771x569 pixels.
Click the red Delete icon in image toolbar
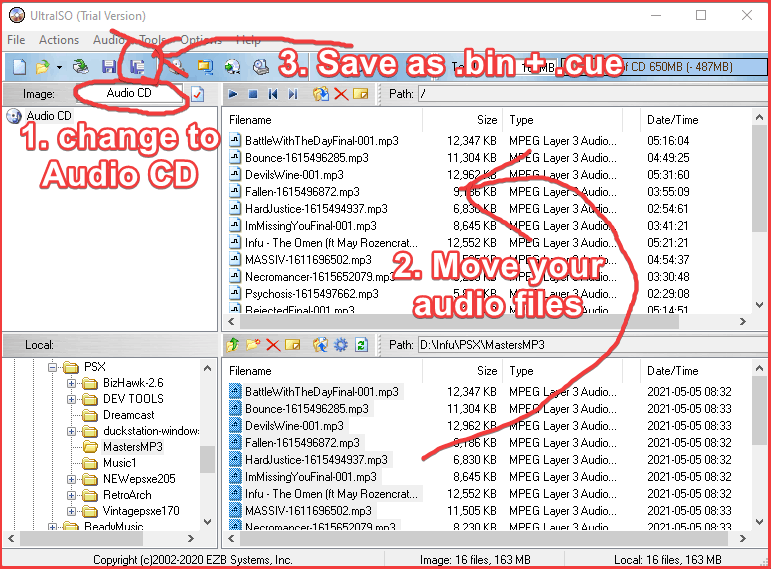click(x=341, y=93)
